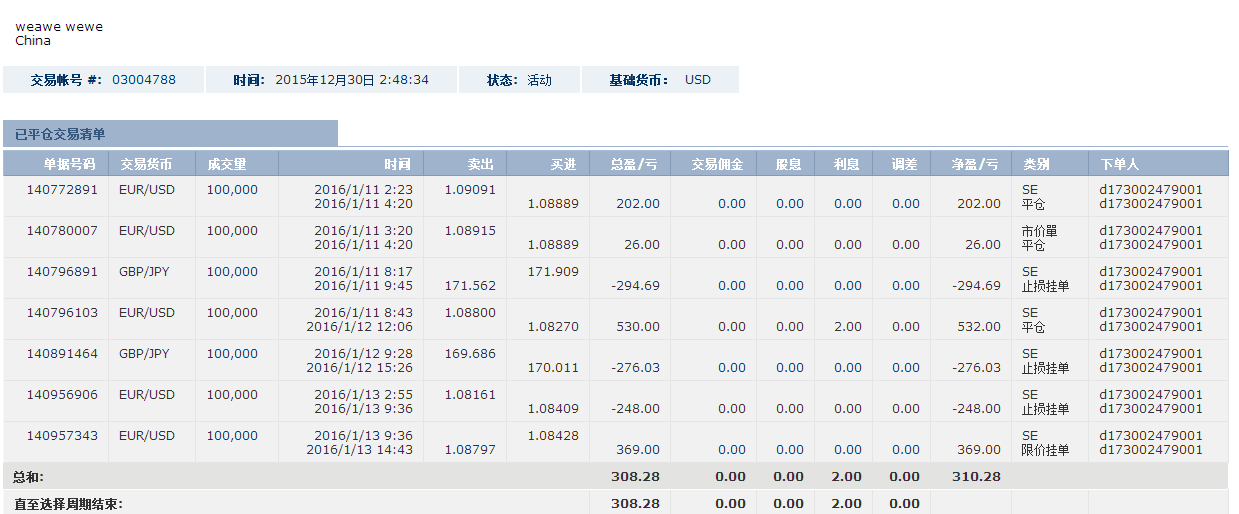Click the 总盈/亏 column header
The image size is (1239, 514).
[x=634, y=164]
